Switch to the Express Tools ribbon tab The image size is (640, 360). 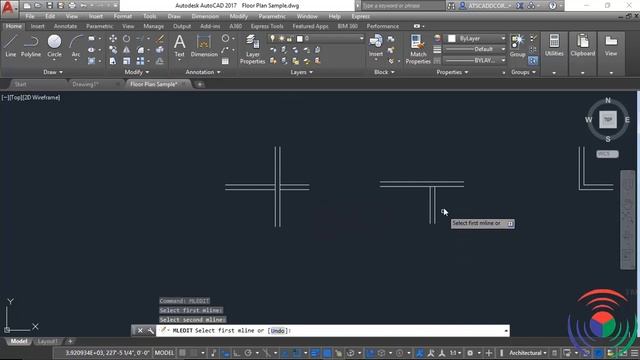[267, 26]
